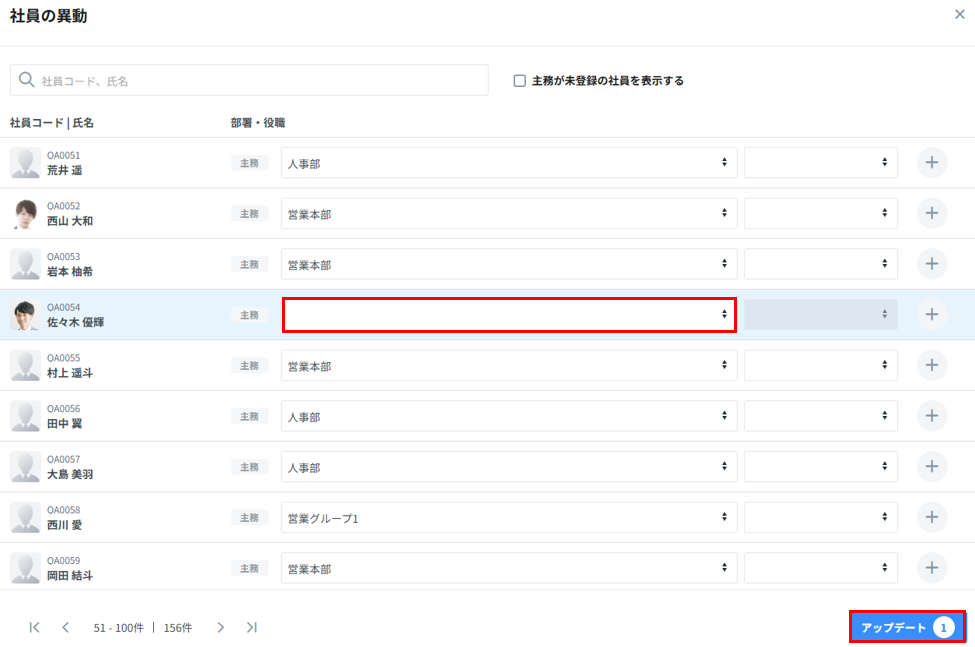Open the position dropdown for 田中 翼
Image resolution: width=975 pixels, height=647 pixels.
[x=820, y=416]
